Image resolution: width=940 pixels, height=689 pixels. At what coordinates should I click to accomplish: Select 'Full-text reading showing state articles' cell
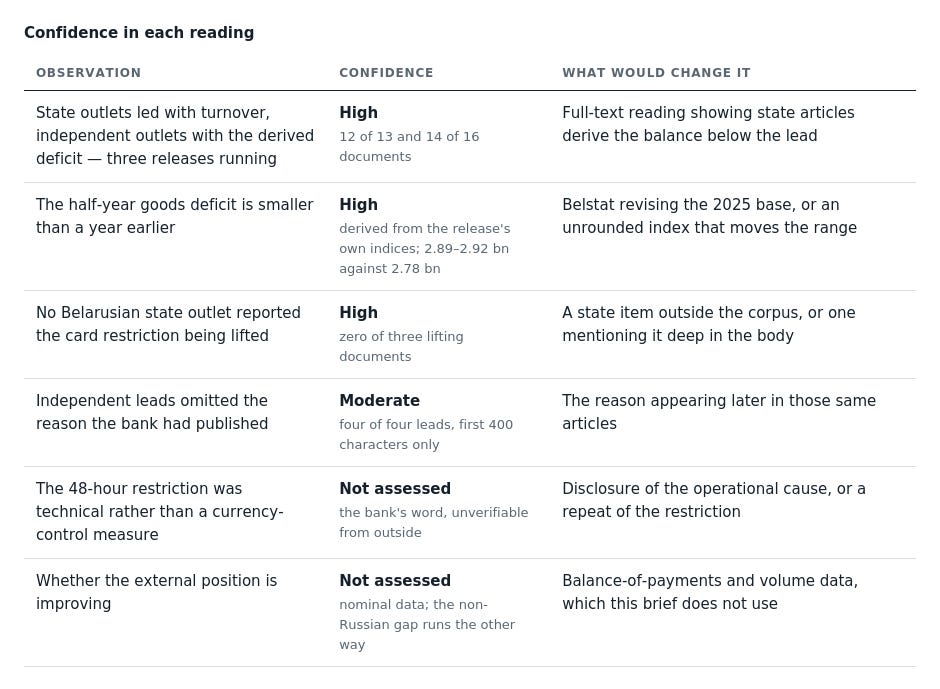tap(708, 124)
